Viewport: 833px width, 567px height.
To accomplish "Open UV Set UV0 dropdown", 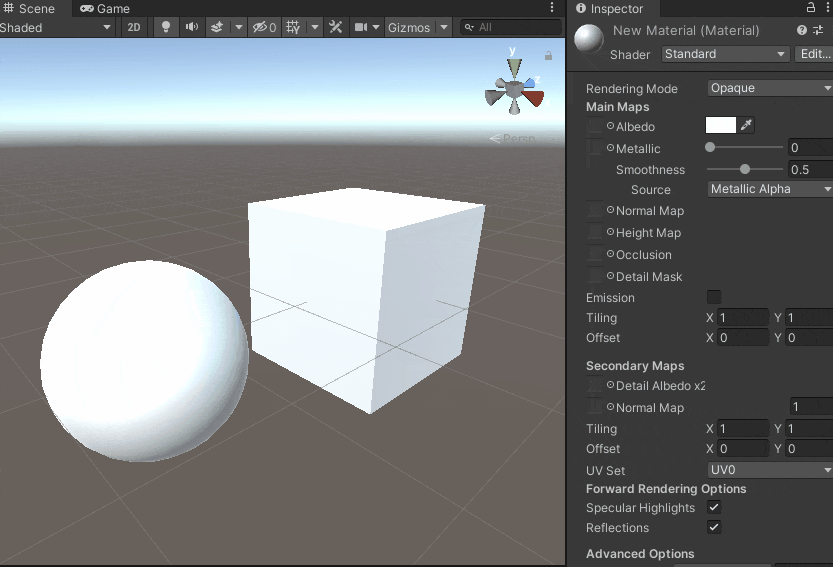I will 770,470.
